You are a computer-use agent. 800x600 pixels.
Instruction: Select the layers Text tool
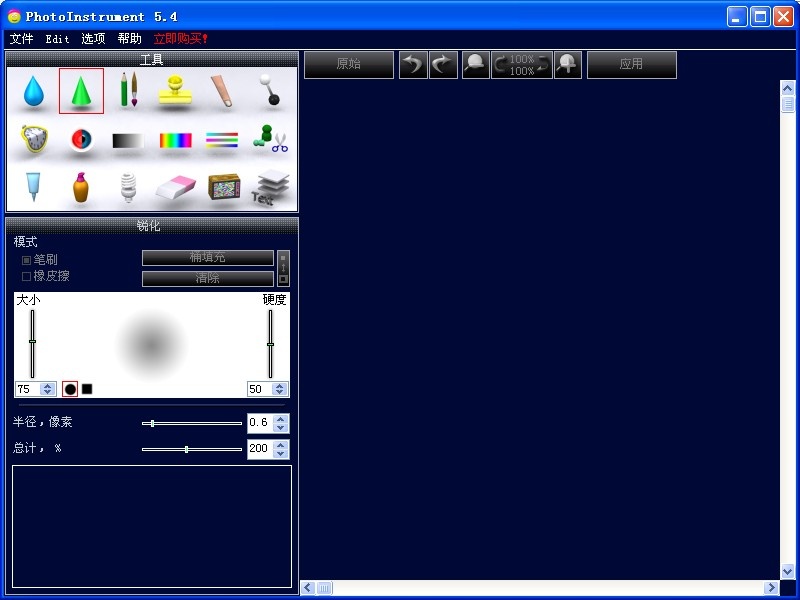[270, 187]
